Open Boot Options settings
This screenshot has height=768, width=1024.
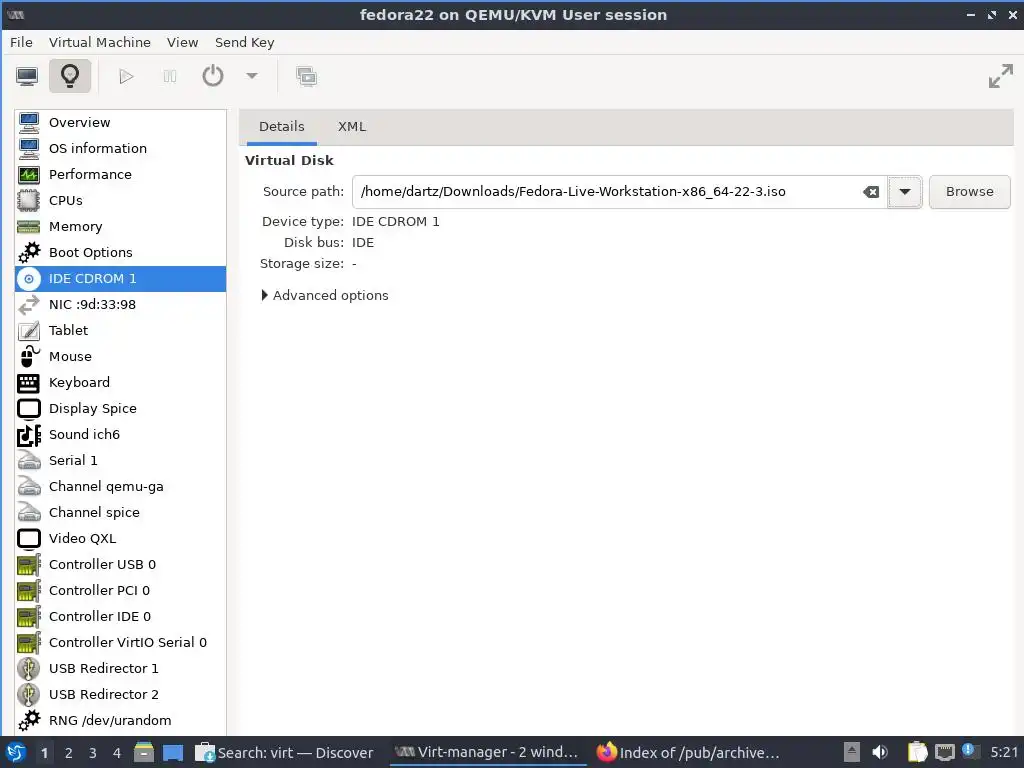pyautogui.click(x=120, y=253)
